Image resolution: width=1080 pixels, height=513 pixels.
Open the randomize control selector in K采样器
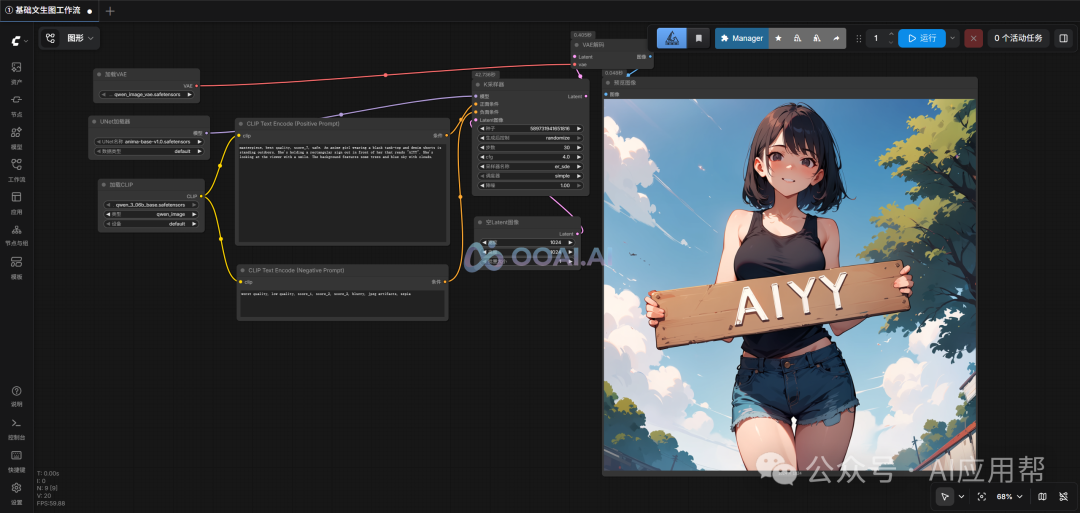coord(530,138)
